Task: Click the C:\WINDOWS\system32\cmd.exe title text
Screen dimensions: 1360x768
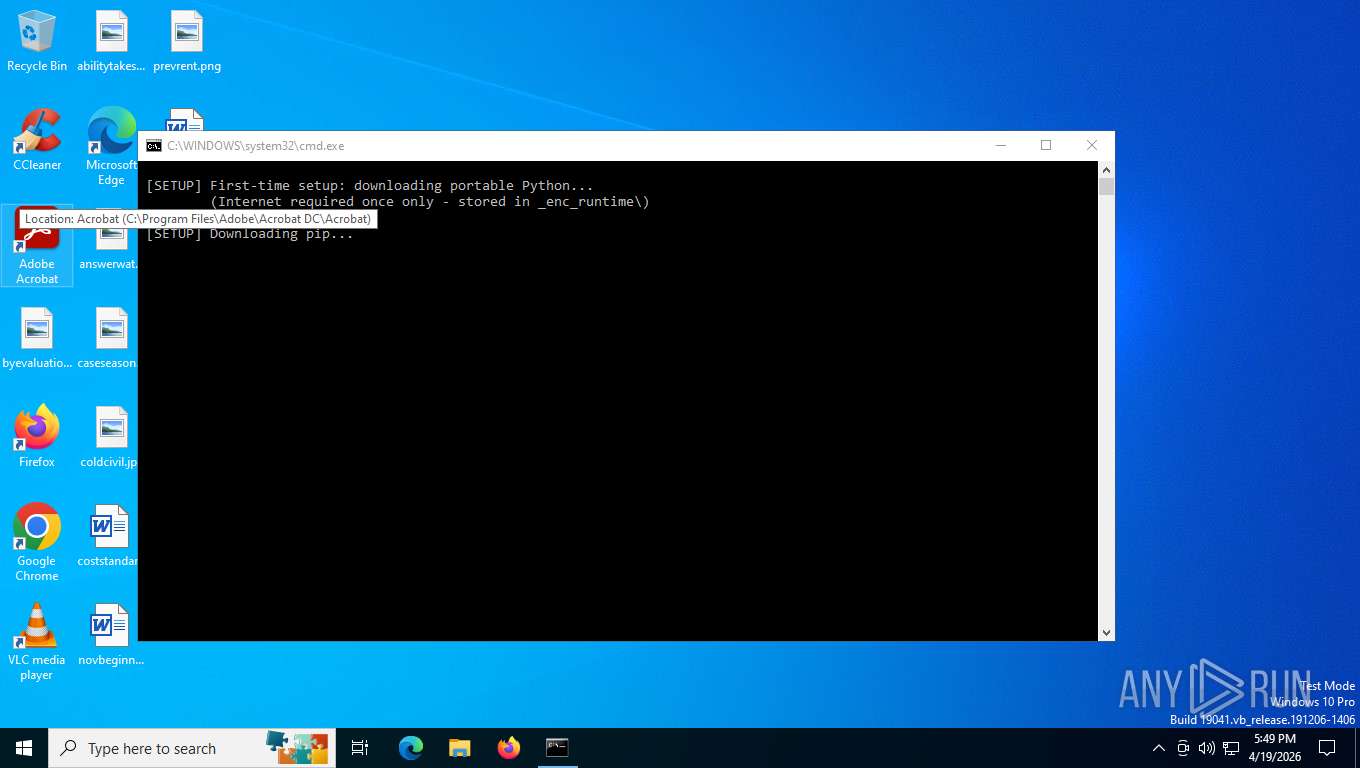Action: tap(255, 146)
